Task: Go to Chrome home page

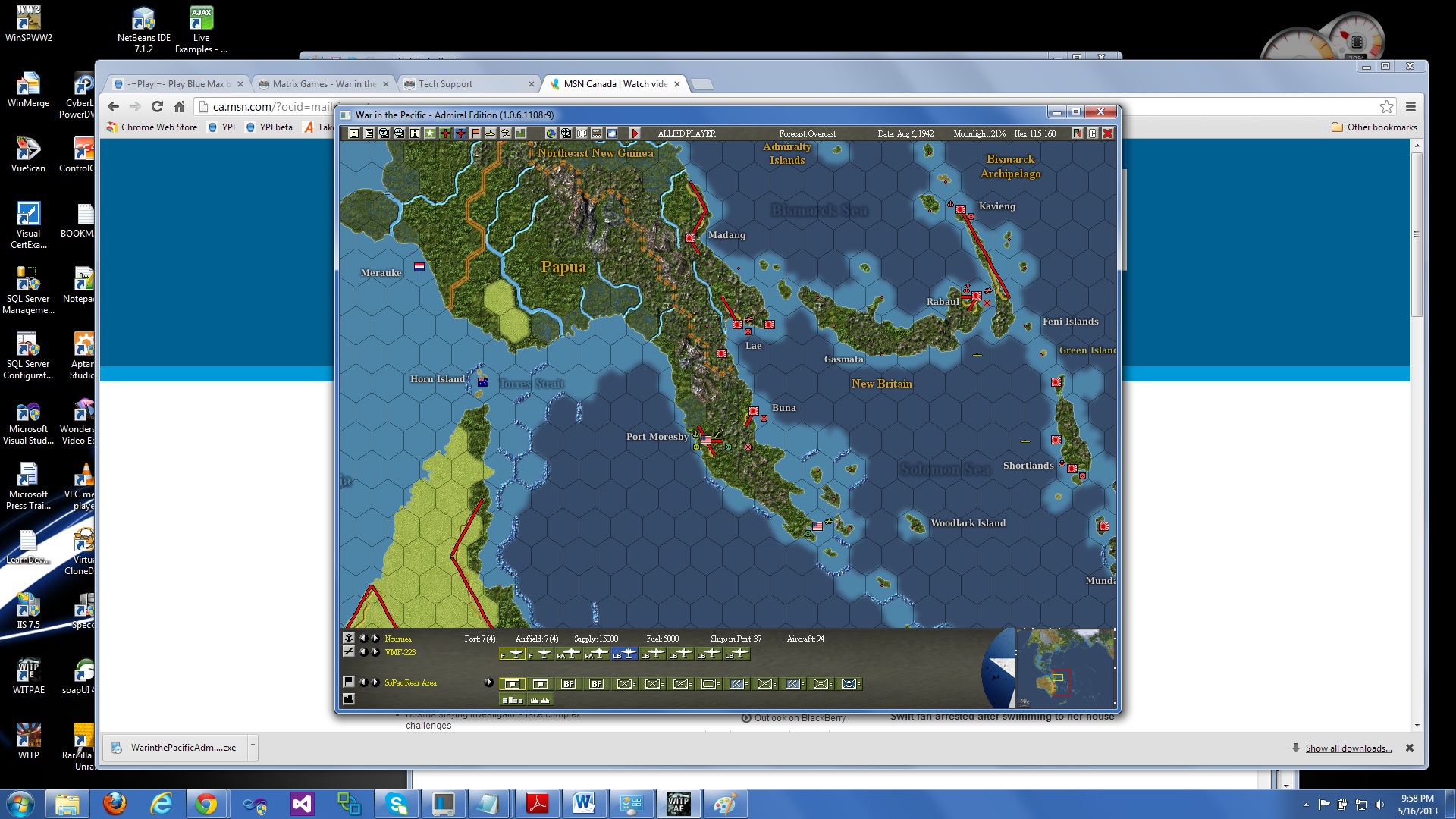Action: coord(179,107)
